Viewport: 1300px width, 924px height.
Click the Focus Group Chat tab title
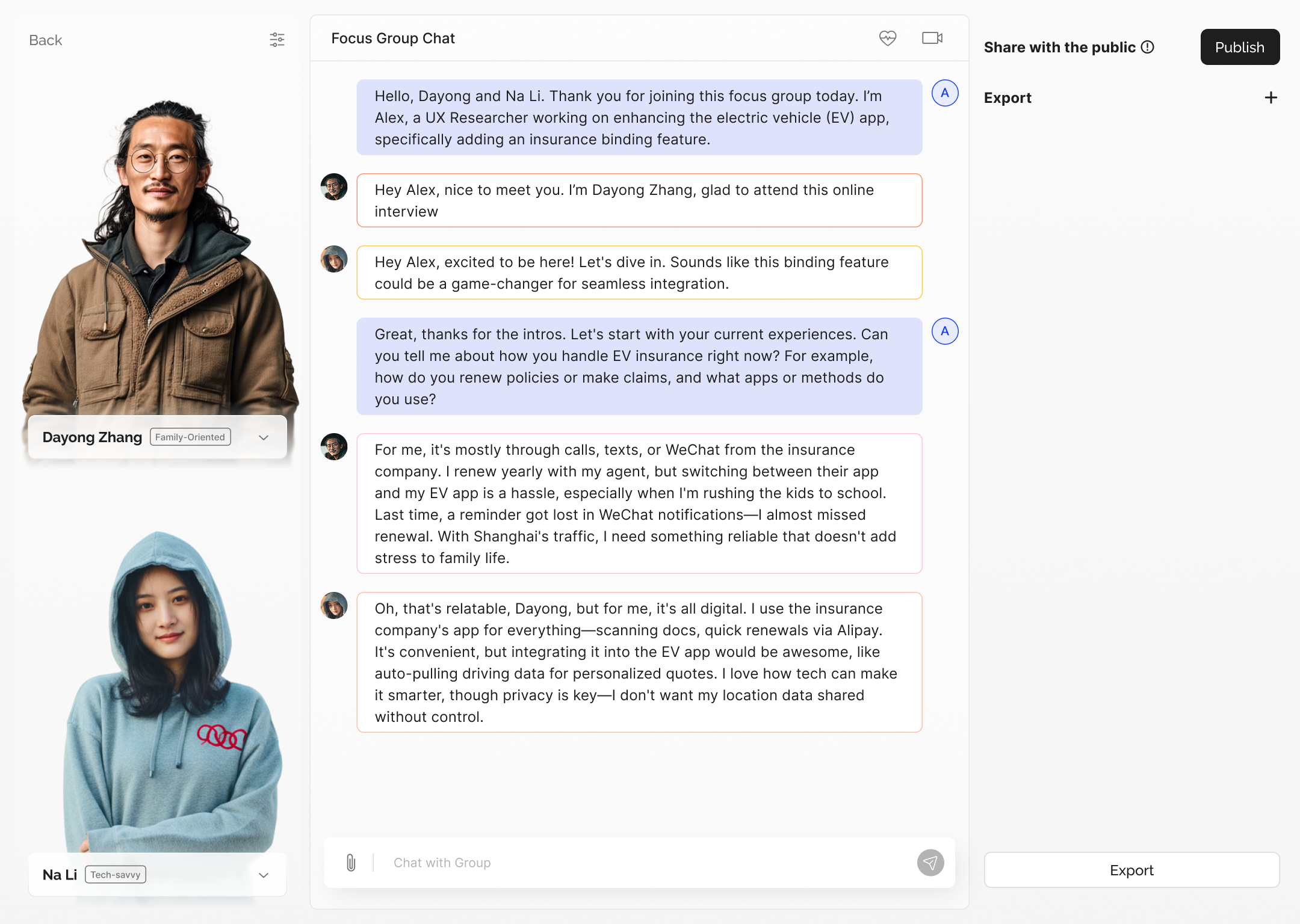point(392,38)
